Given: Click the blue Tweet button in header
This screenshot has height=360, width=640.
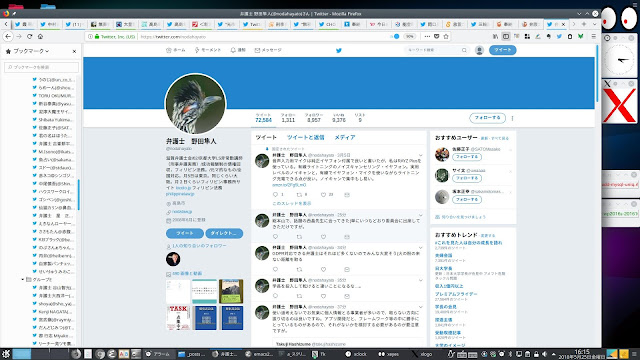Looking at the screenshot, I should point(502,50).
